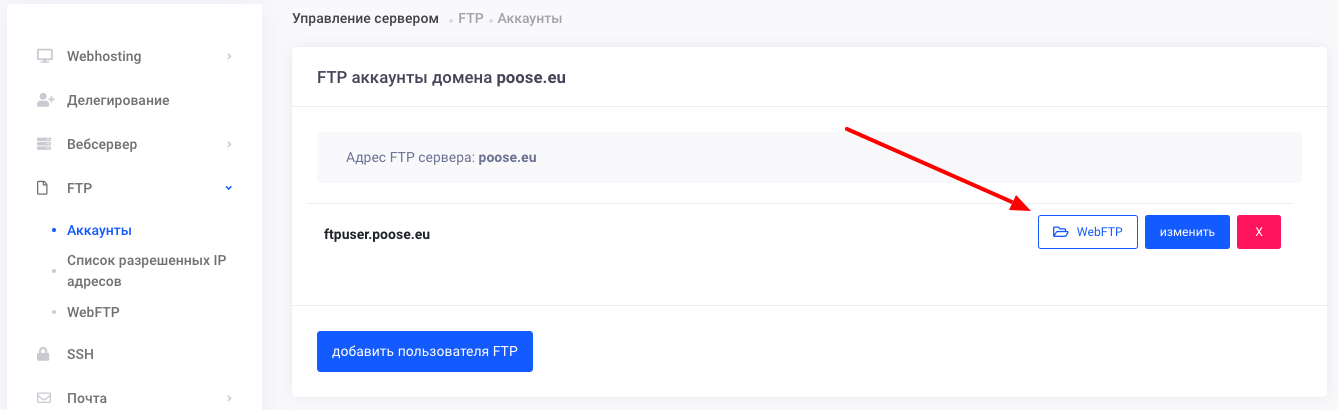1338x410 pixels.
Task: Select WebFTP in the sidebar submenu
Action: (93, 312)
